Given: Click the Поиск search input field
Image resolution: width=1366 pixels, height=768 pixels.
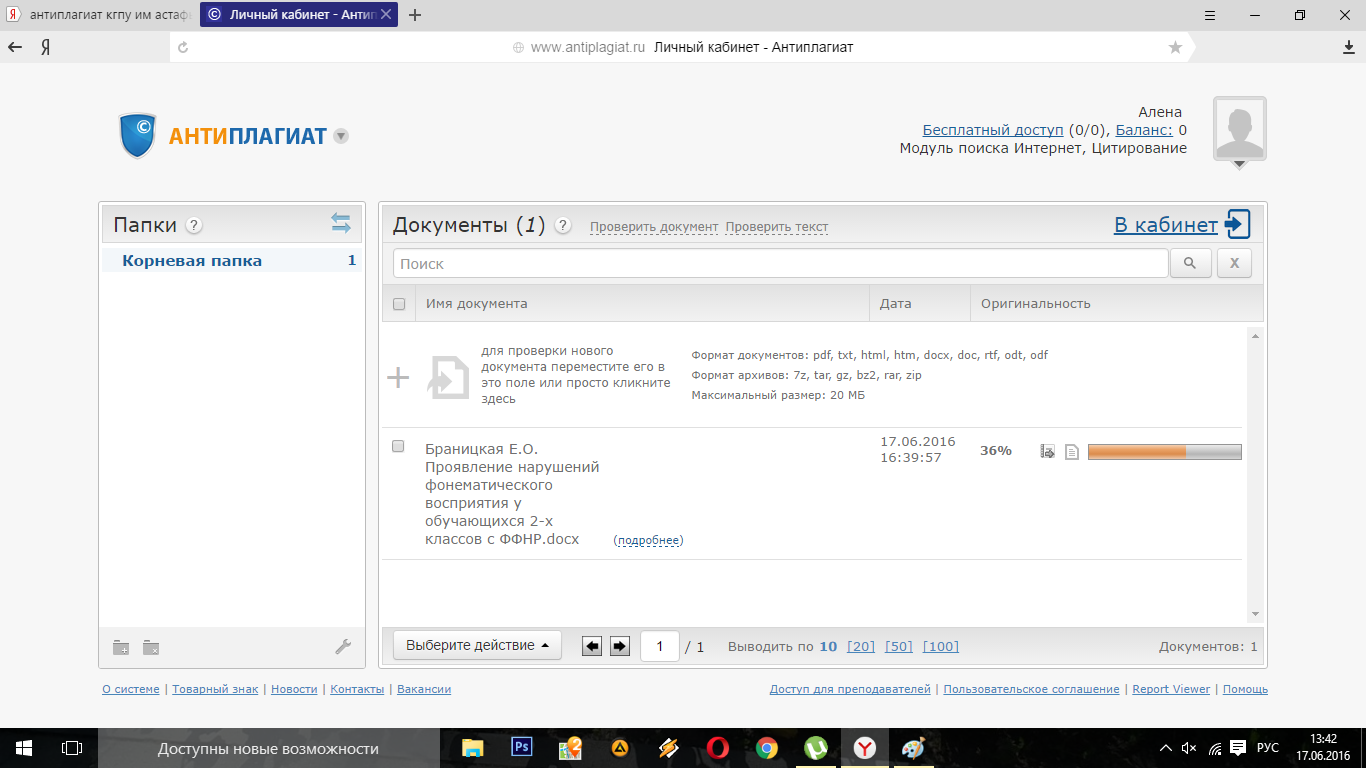Looking at the screenshot, I should coord(780,264).
